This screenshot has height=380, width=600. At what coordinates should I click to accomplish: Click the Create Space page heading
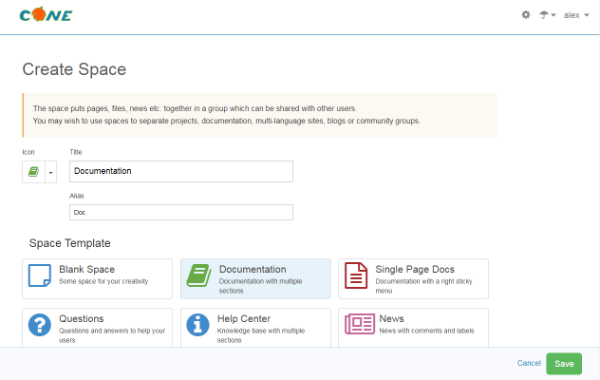[74, 69]
